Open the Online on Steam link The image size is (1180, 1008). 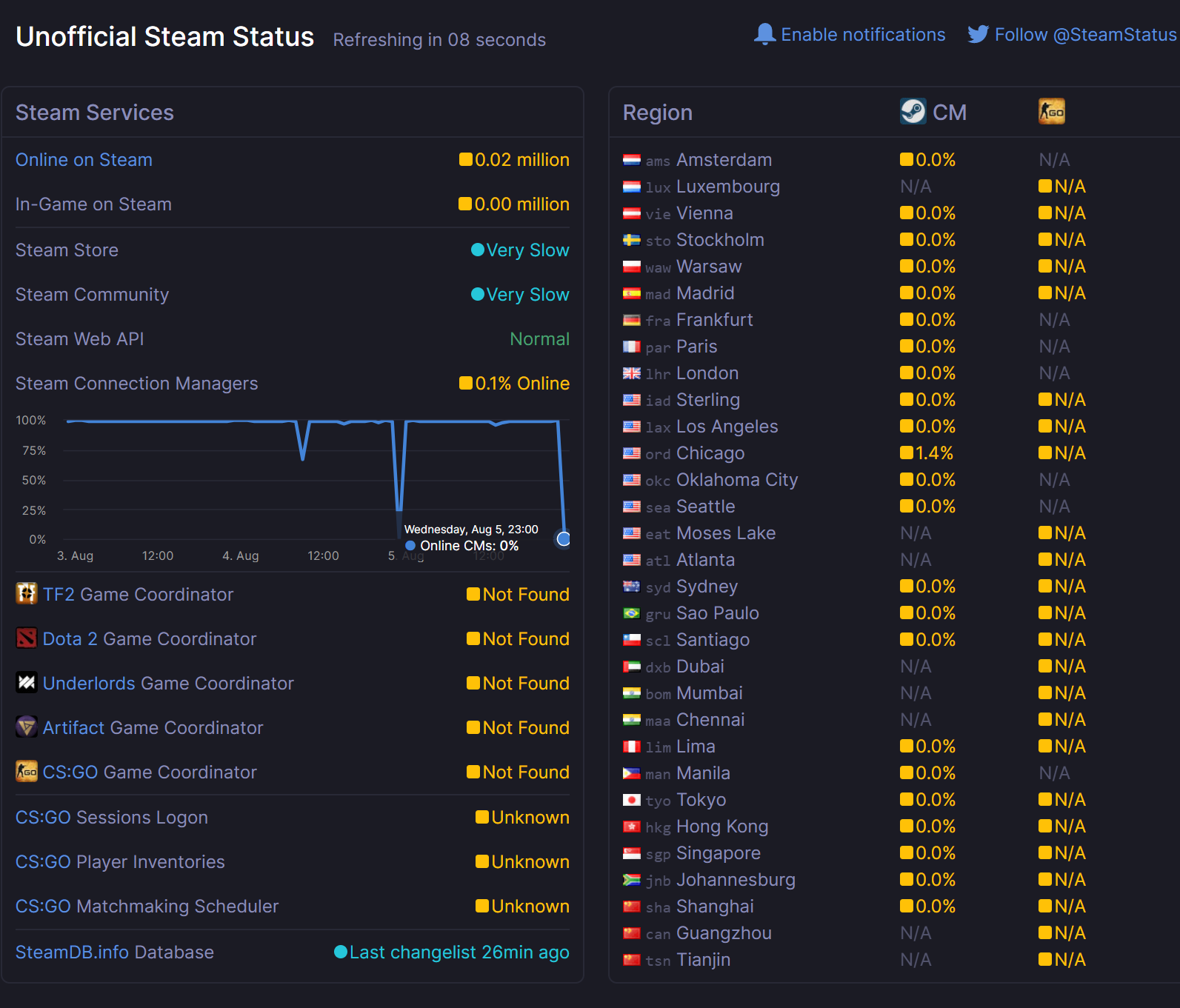(83, 159)
